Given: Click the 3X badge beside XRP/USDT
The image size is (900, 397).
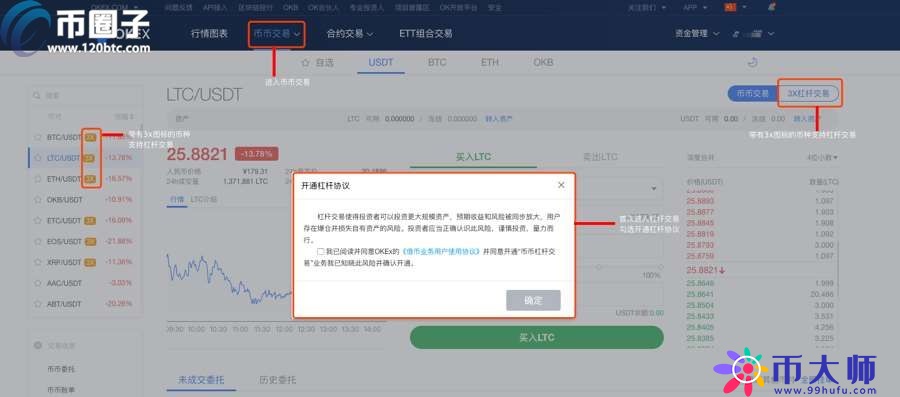Looking at the screenshot, I should click(90, 262).
